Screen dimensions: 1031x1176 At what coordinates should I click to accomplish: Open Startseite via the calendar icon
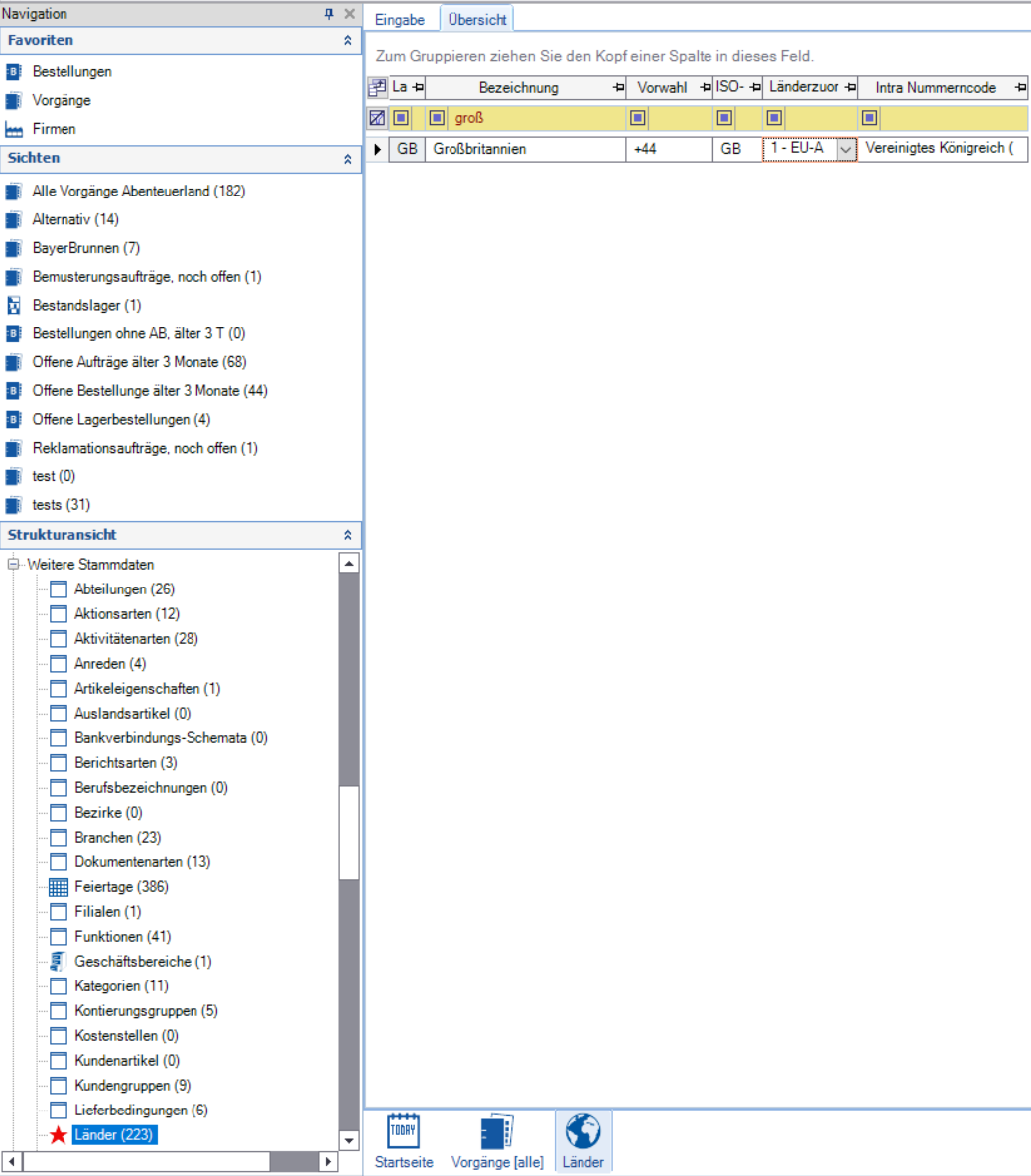[403, 1131]
